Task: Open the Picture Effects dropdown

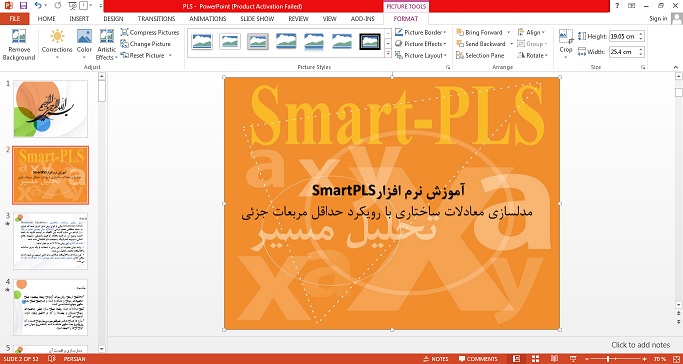Action: 445,44
